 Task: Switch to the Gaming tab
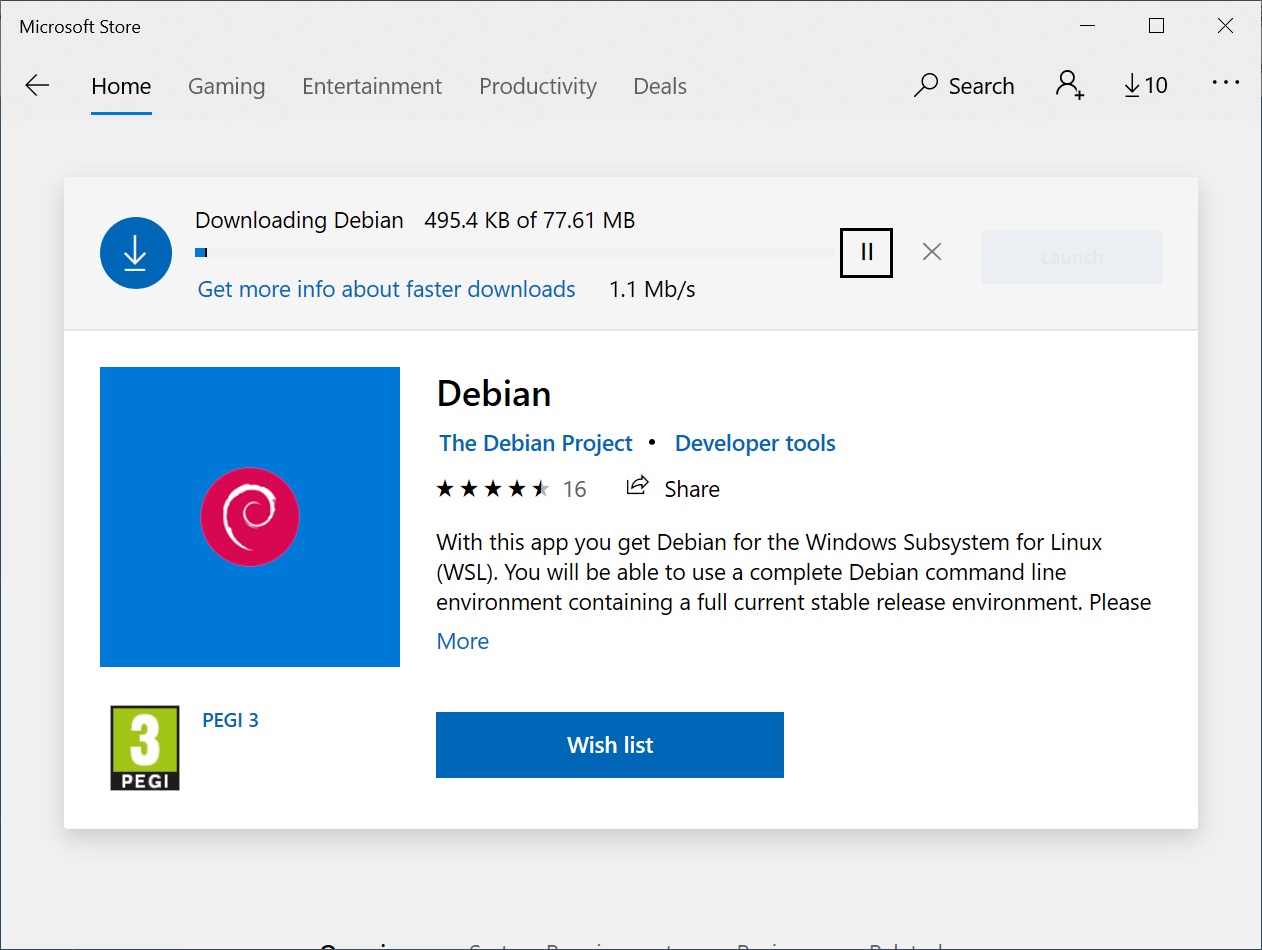coord(227,86)
